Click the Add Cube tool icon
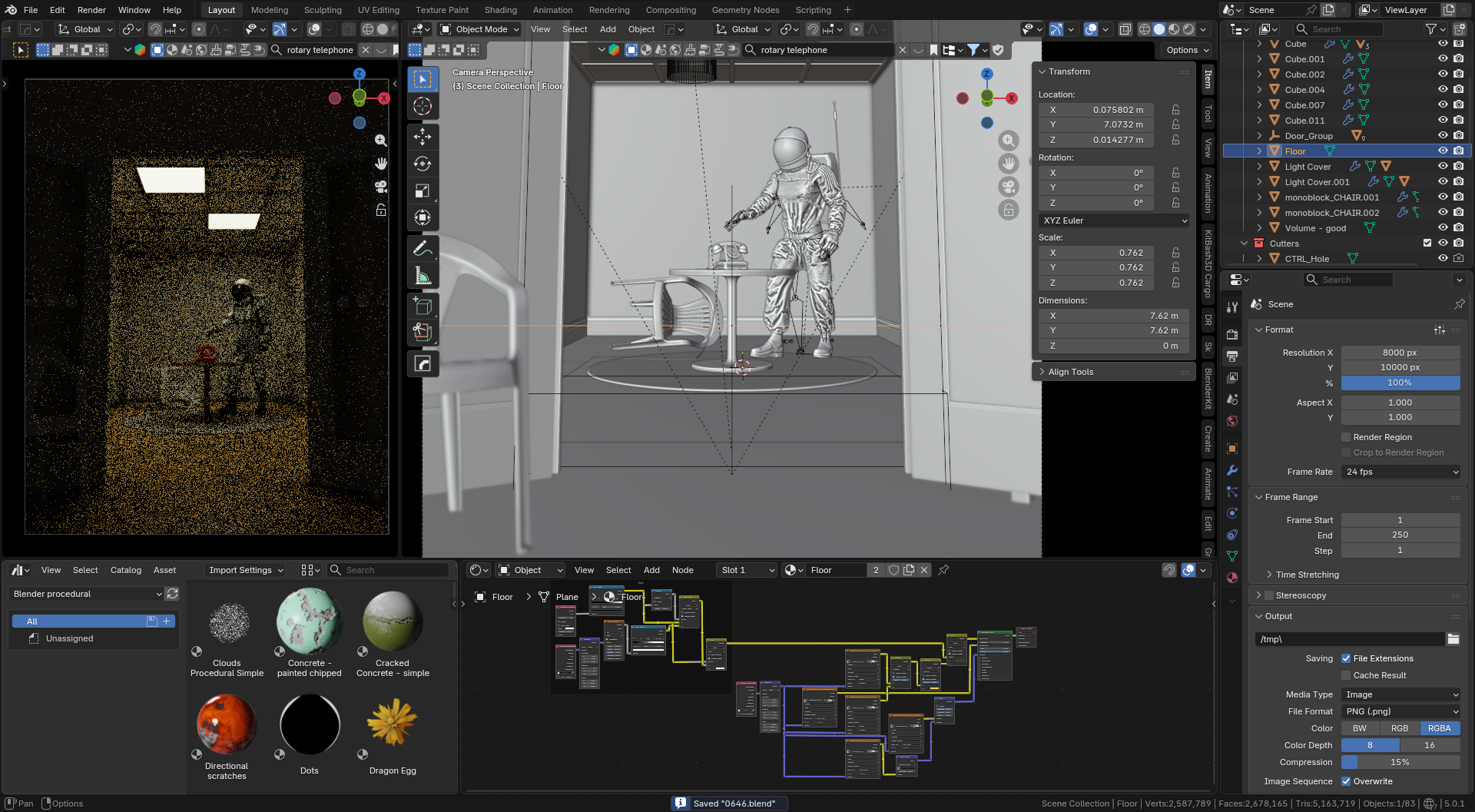This screenshot has height=812, width=1475. (x=423, y=306)
